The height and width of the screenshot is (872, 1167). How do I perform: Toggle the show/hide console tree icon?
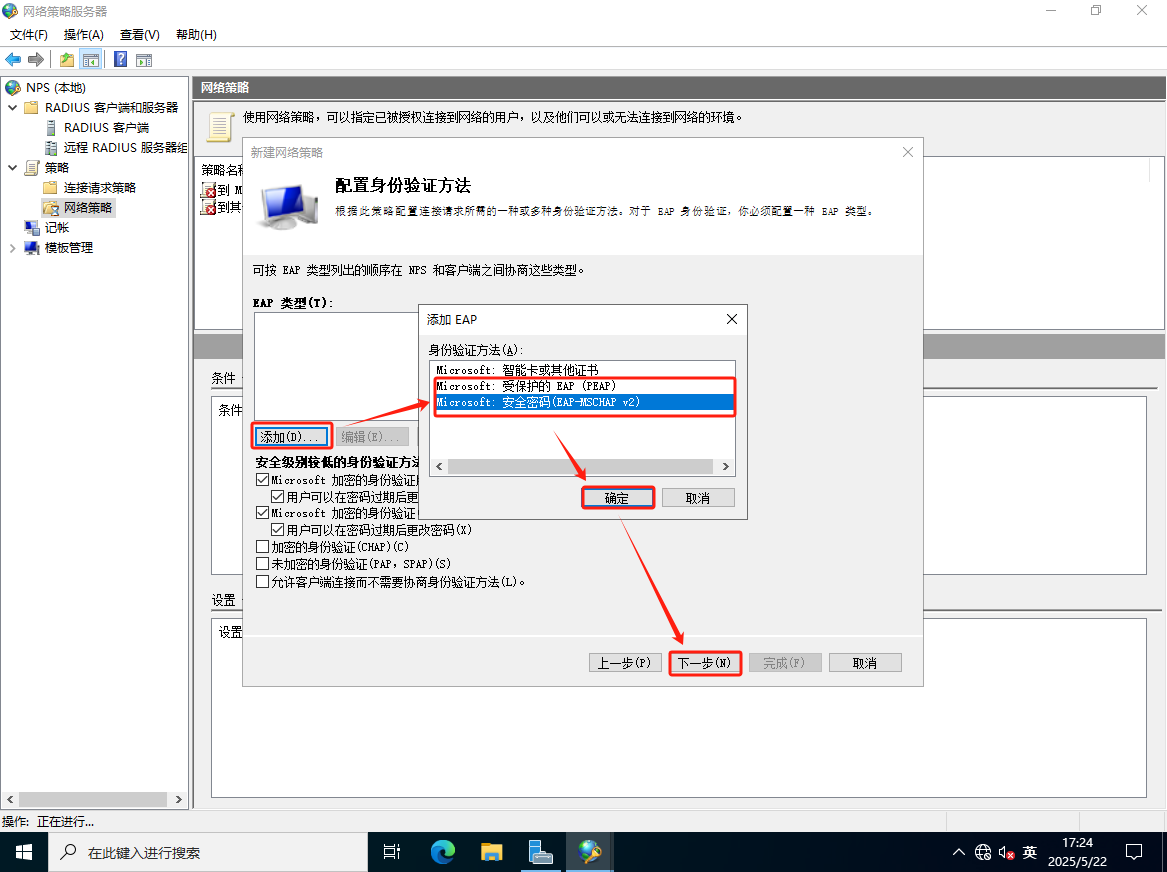click(x=91, y=60)
